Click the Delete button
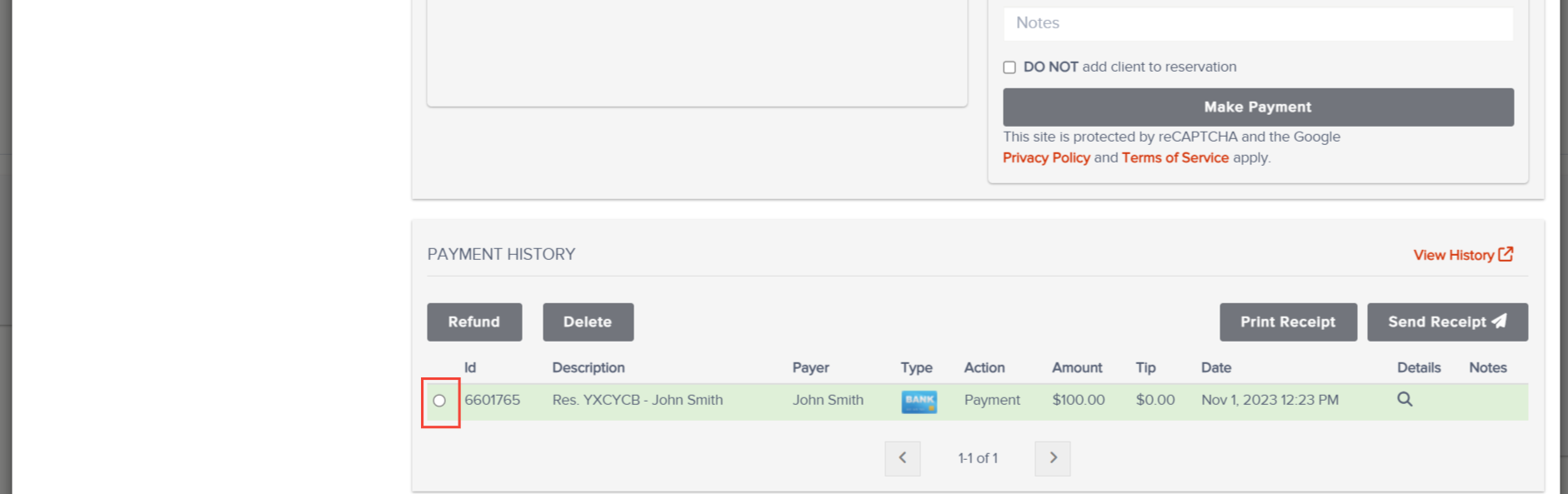Screen dimensions: 1568x494 (x=588, y=322)
